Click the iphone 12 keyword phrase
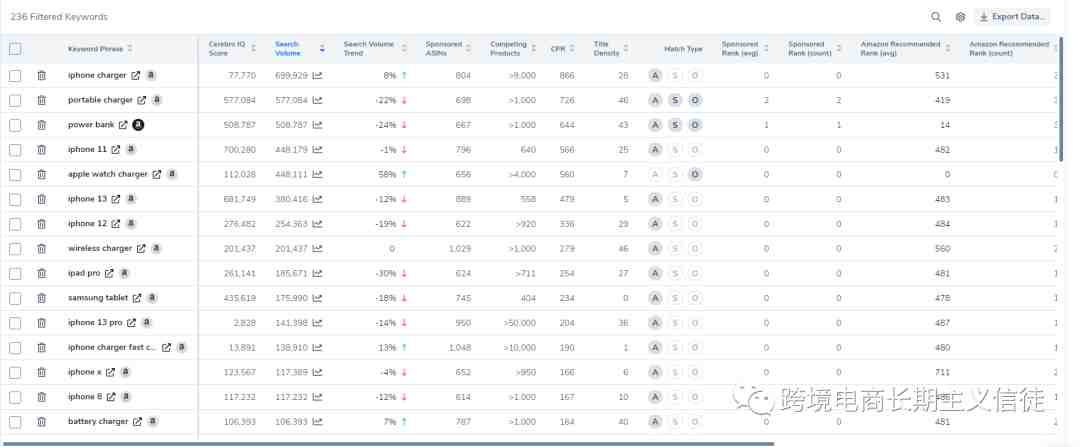This screenshot has height=447, width=1080. coord(87,224)
